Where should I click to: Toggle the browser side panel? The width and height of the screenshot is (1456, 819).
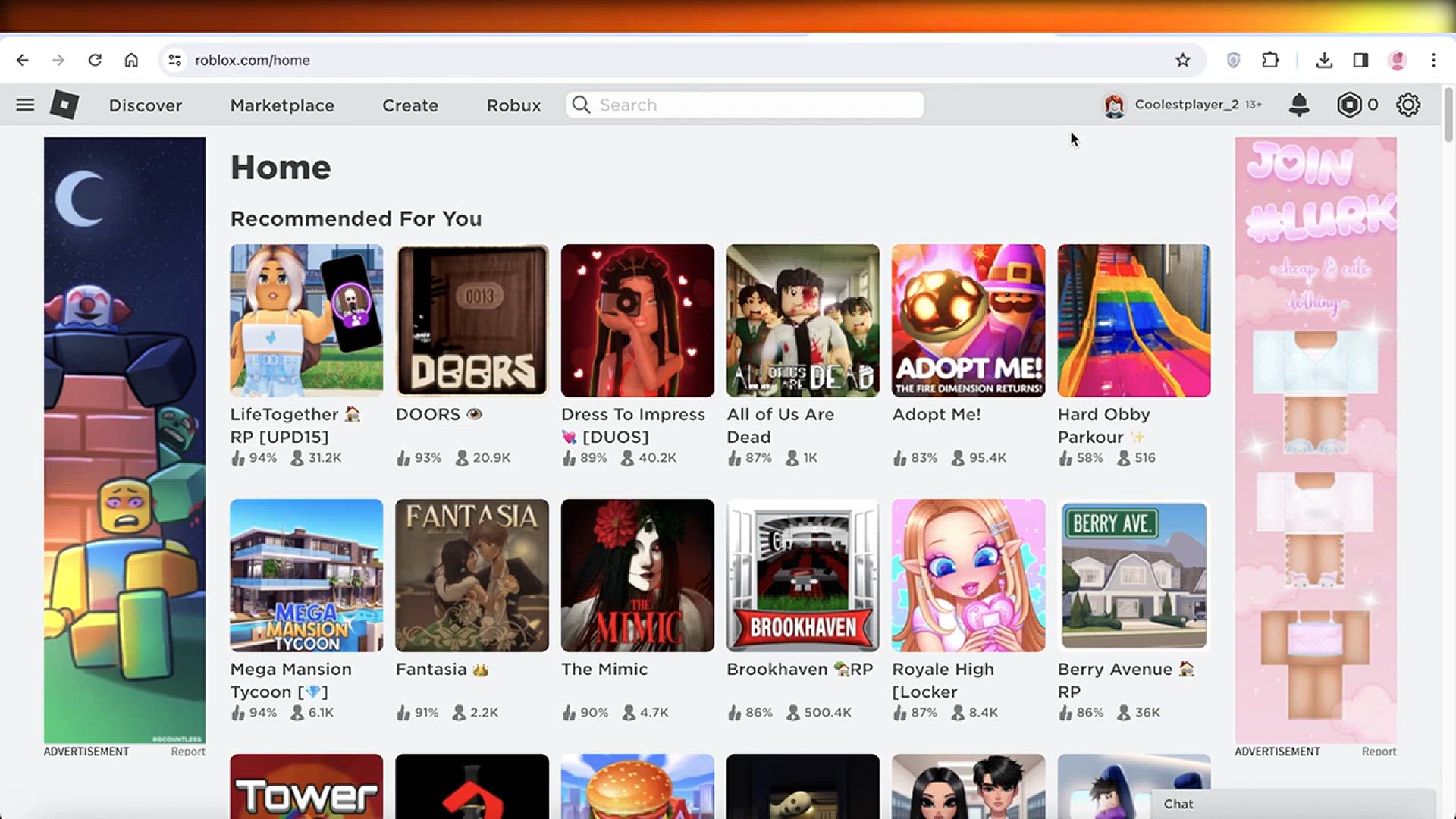point(1360,60)
